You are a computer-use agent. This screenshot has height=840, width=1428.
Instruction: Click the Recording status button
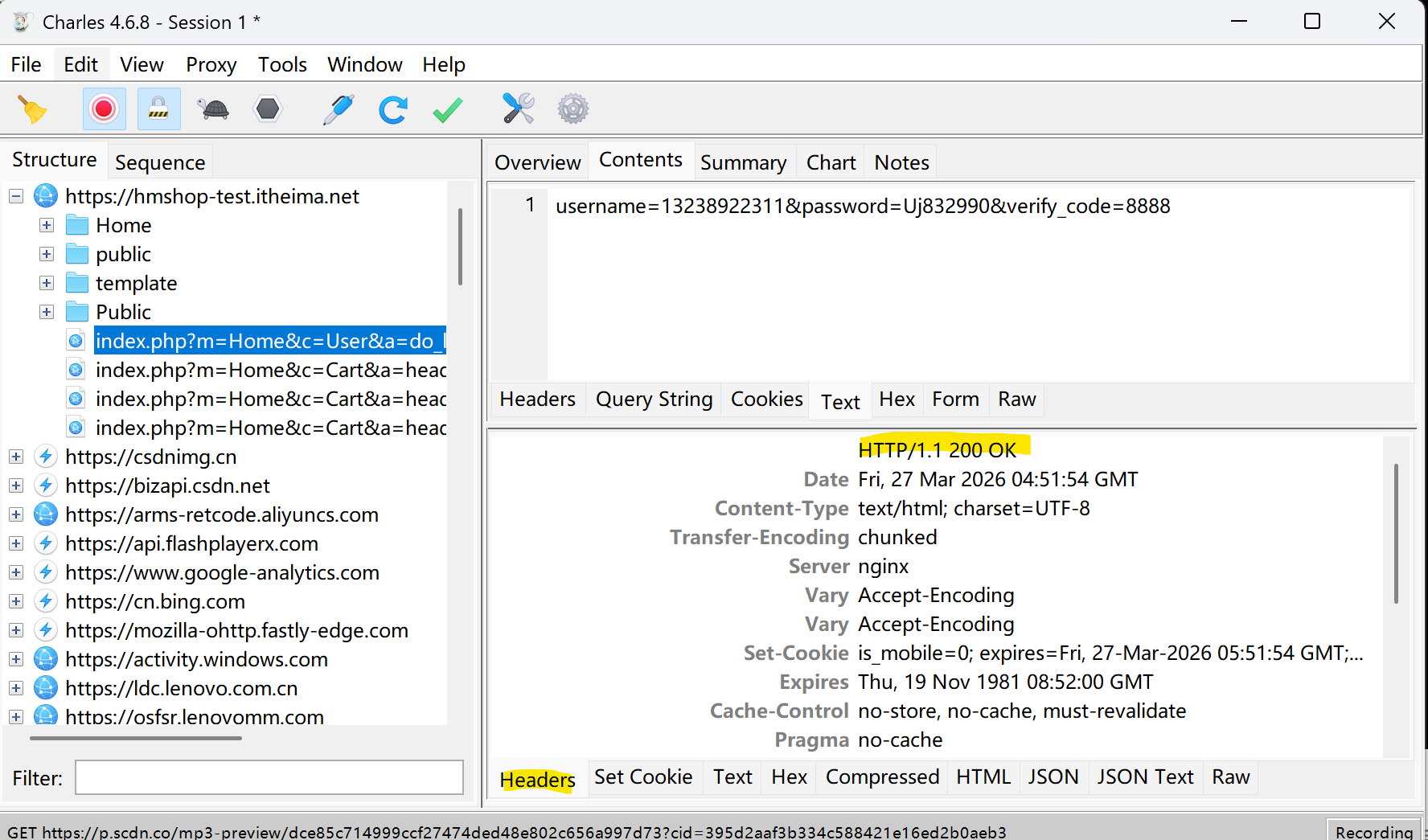click(x=1374, y=831)
